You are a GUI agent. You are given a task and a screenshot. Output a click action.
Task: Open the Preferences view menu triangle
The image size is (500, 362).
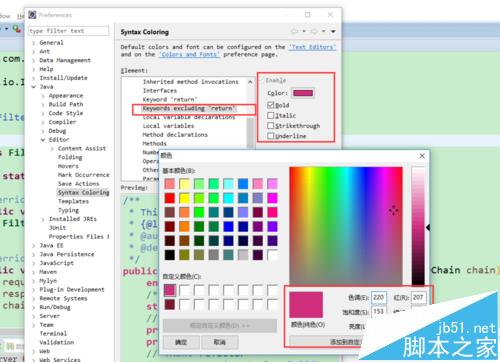[x=333, y=32]
